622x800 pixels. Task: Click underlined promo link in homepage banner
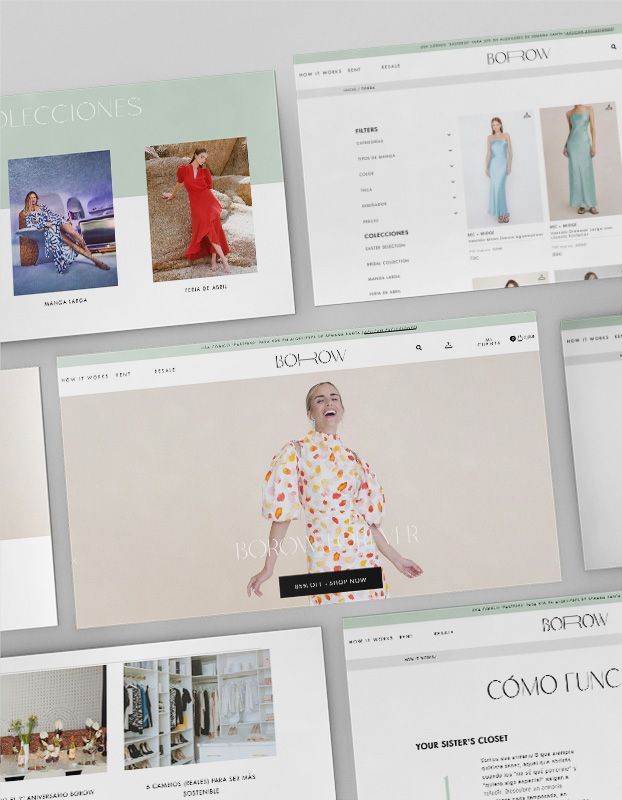tap(391, 330)
